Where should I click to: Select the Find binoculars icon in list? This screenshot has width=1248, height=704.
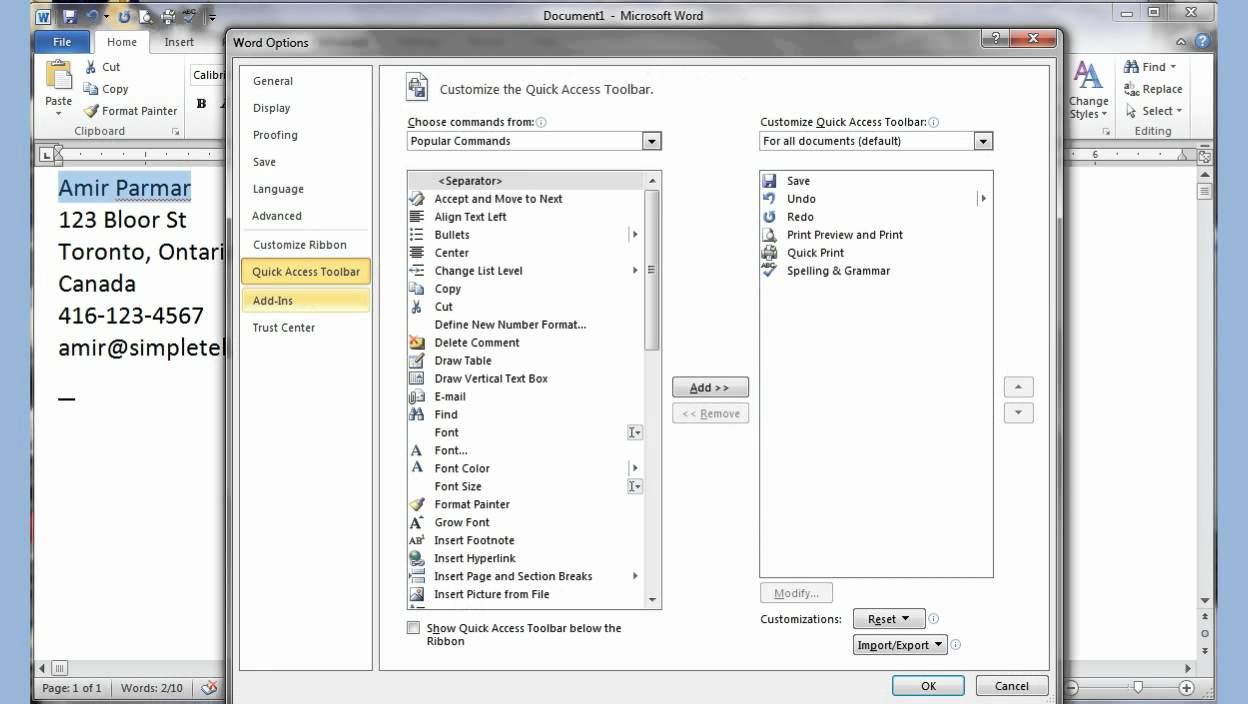click(417, 415)
